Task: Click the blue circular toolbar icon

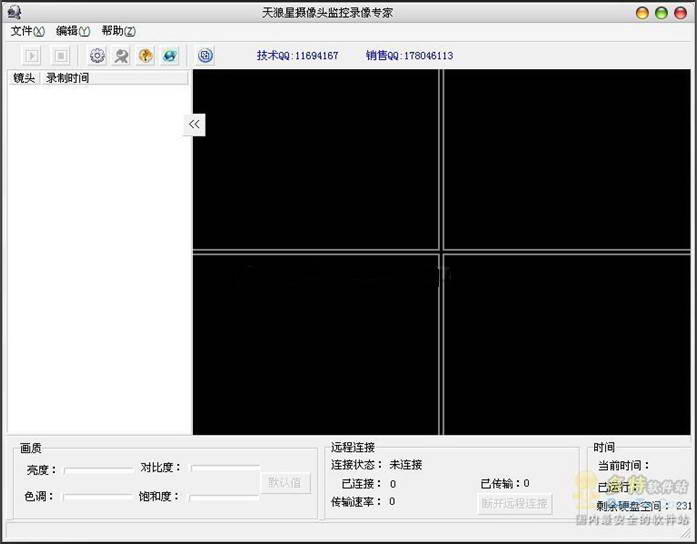Action: click(205, 56)
